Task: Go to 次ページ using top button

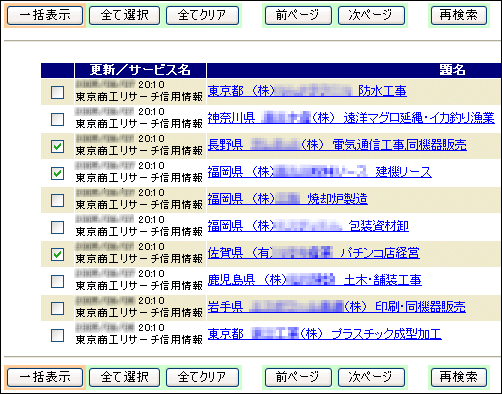Action: tap(371, 15)
